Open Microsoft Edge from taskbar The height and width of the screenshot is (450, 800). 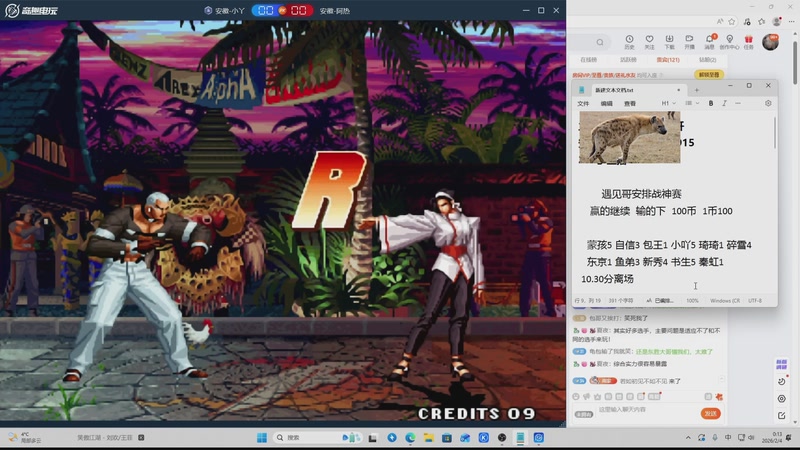pyautogui.click(x=410, y=437)
